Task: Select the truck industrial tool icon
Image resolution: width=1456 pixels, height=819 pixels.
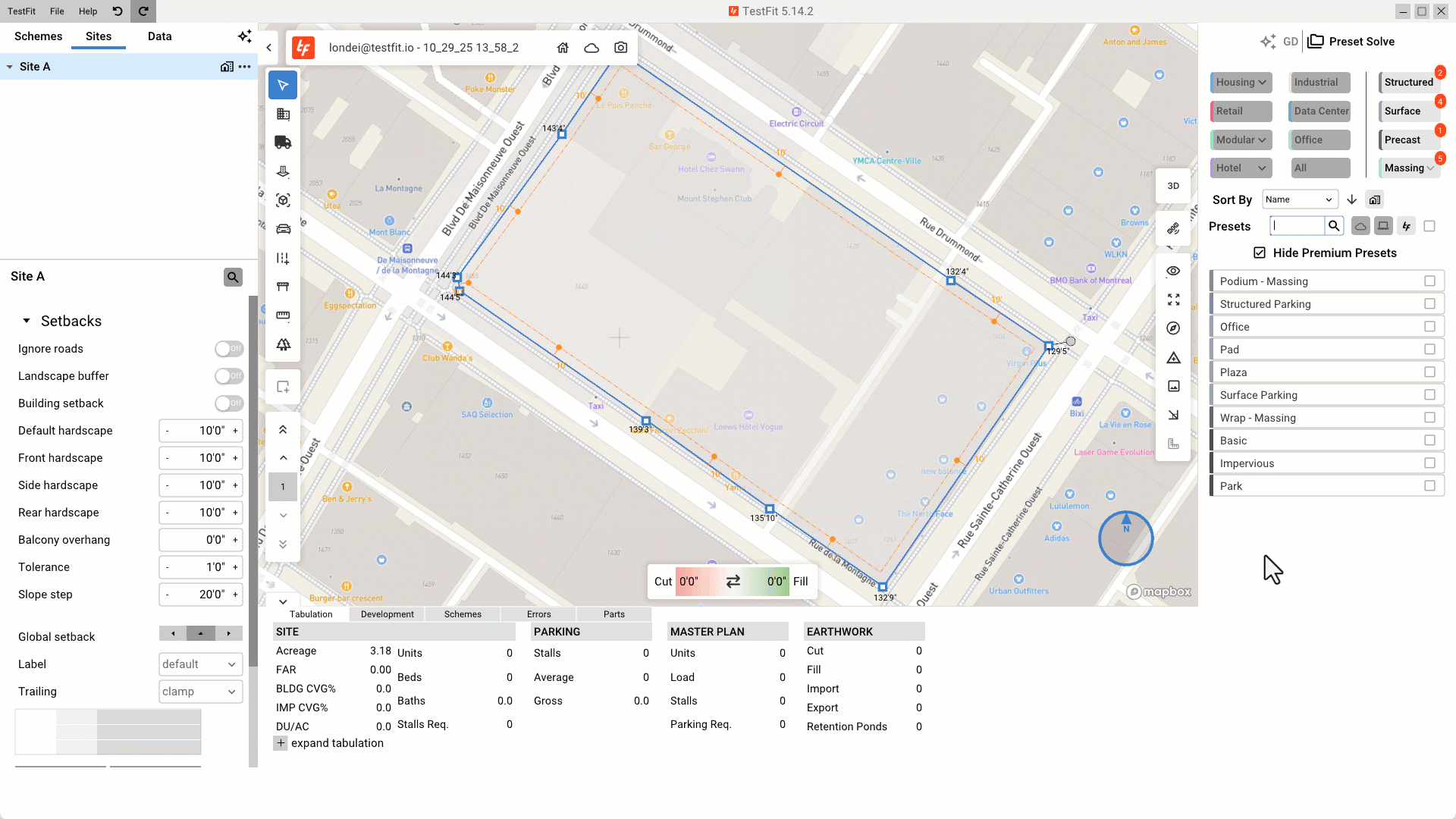Action: tap(283, 143)
